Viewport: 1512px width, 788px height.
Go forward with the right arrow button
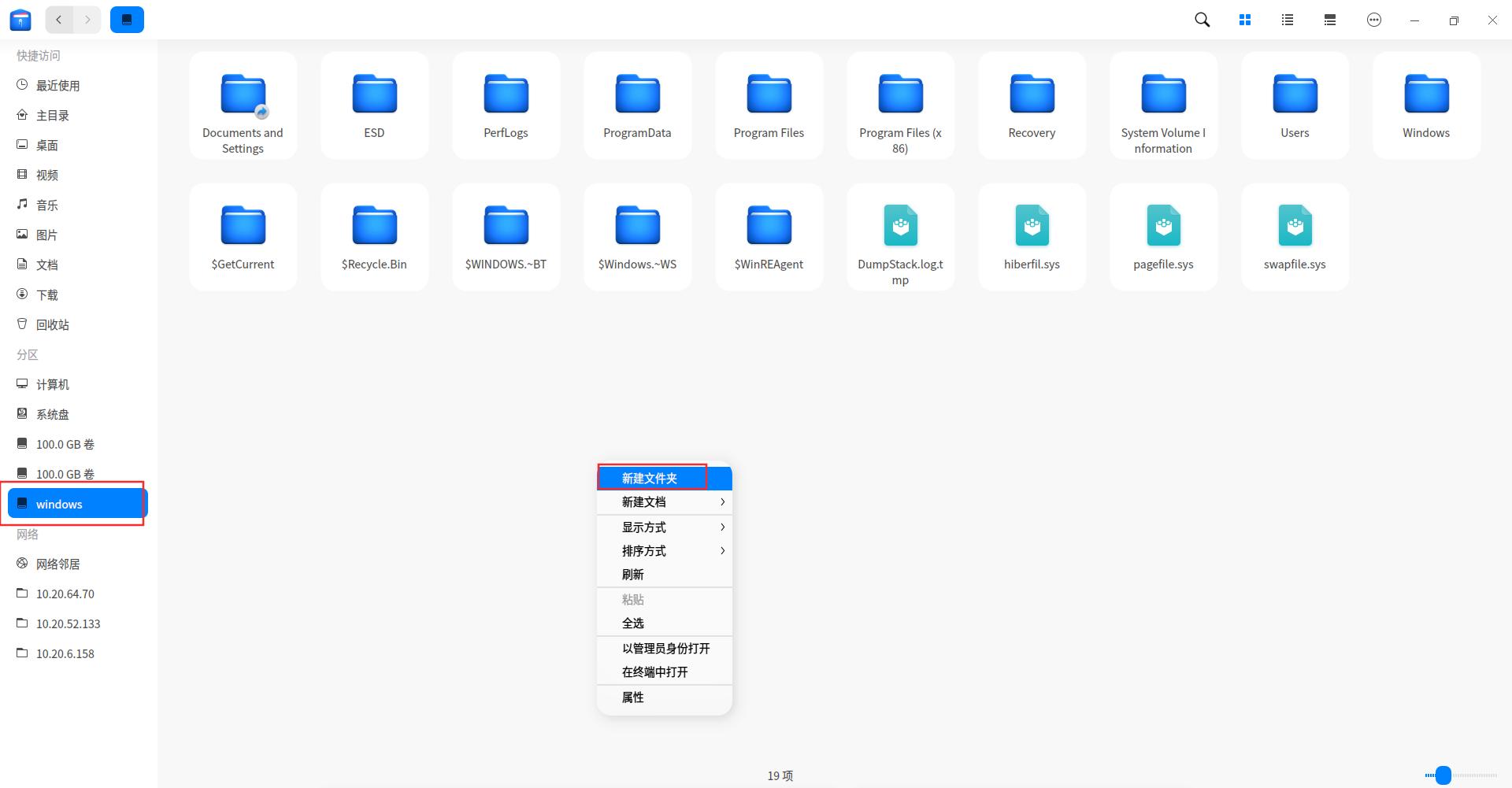(x=87, y=20)
